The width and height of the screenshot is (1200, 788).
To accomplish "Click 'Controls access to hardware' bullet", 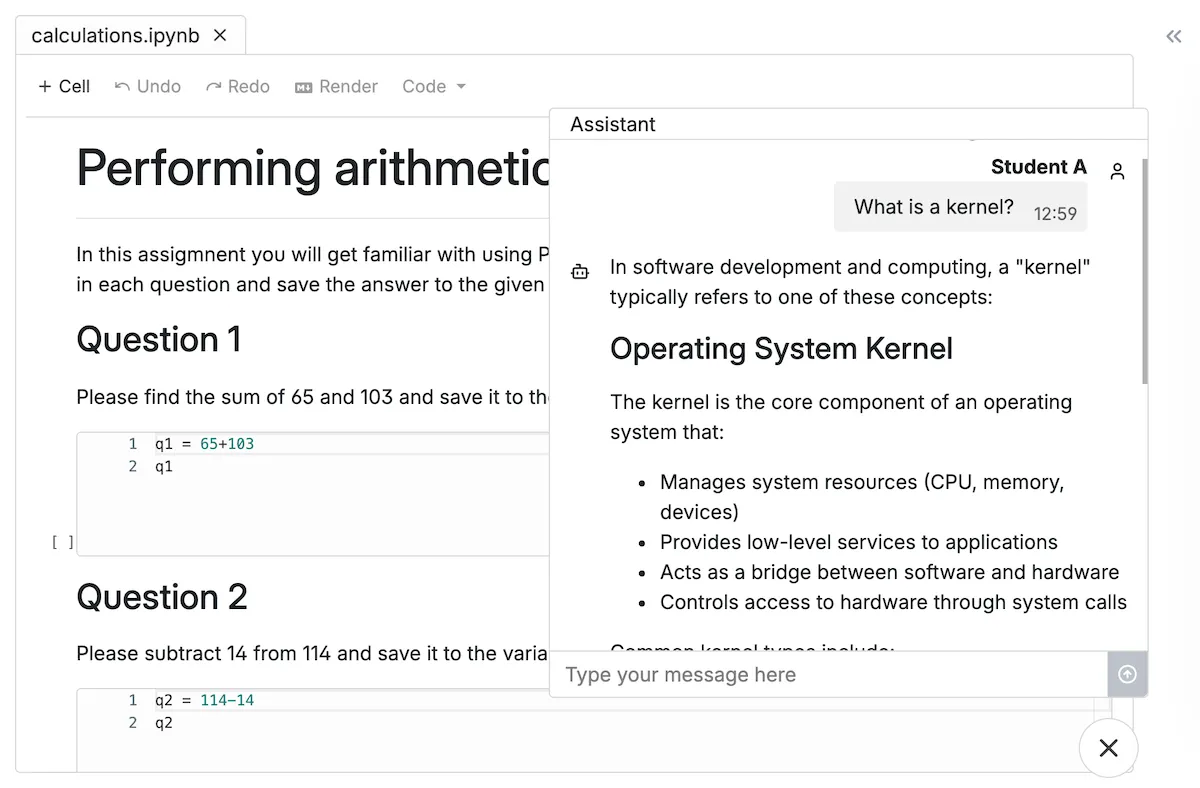I will point(893,602).
